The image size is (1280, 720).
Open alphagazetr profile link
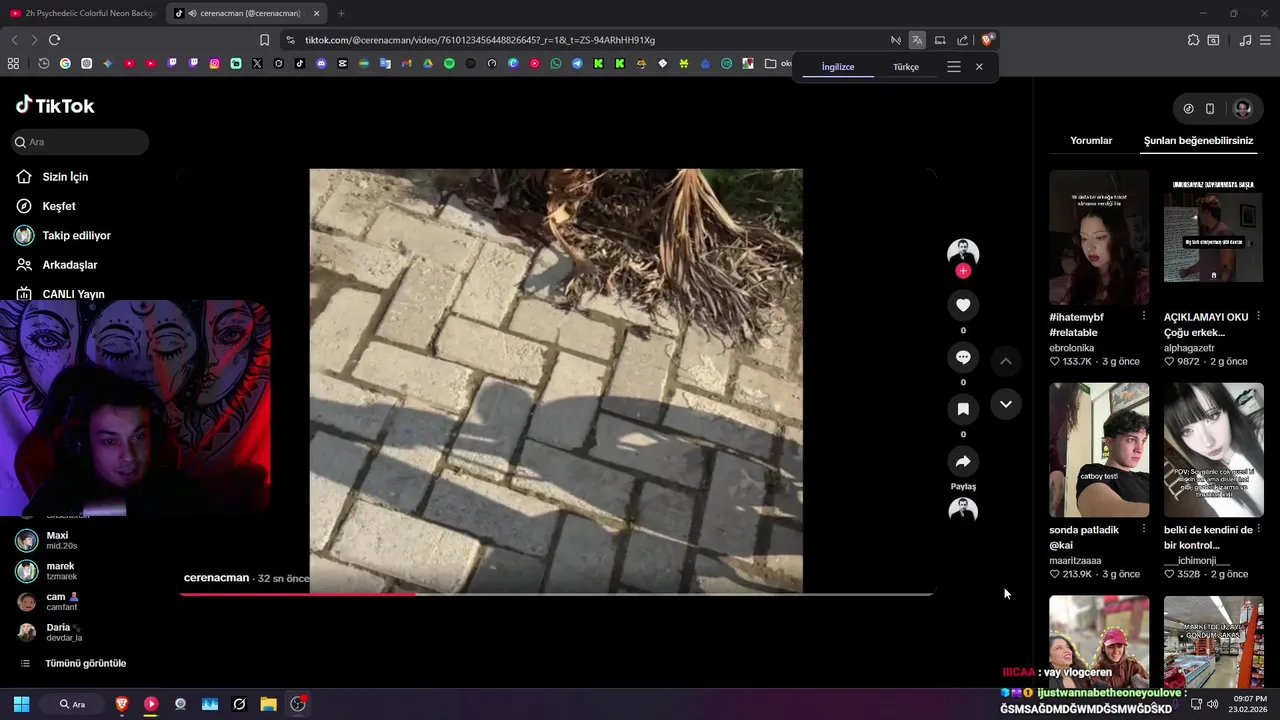tap(1189, 348)
